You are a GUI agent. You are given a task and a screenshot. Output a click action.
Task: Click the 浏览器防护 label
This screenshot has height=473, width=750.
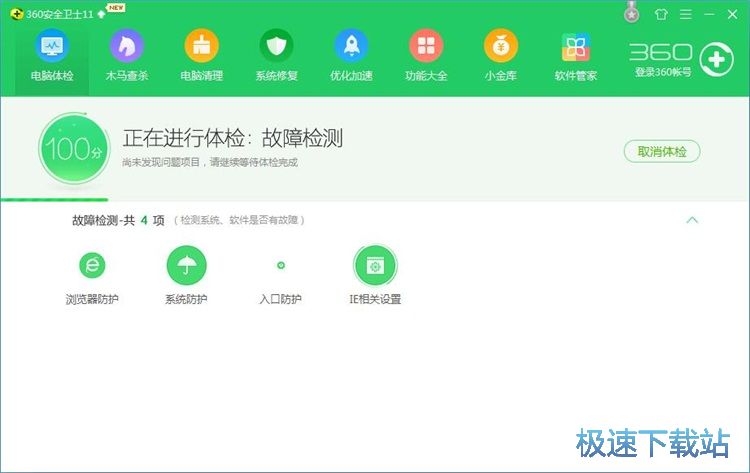[92, 299]
